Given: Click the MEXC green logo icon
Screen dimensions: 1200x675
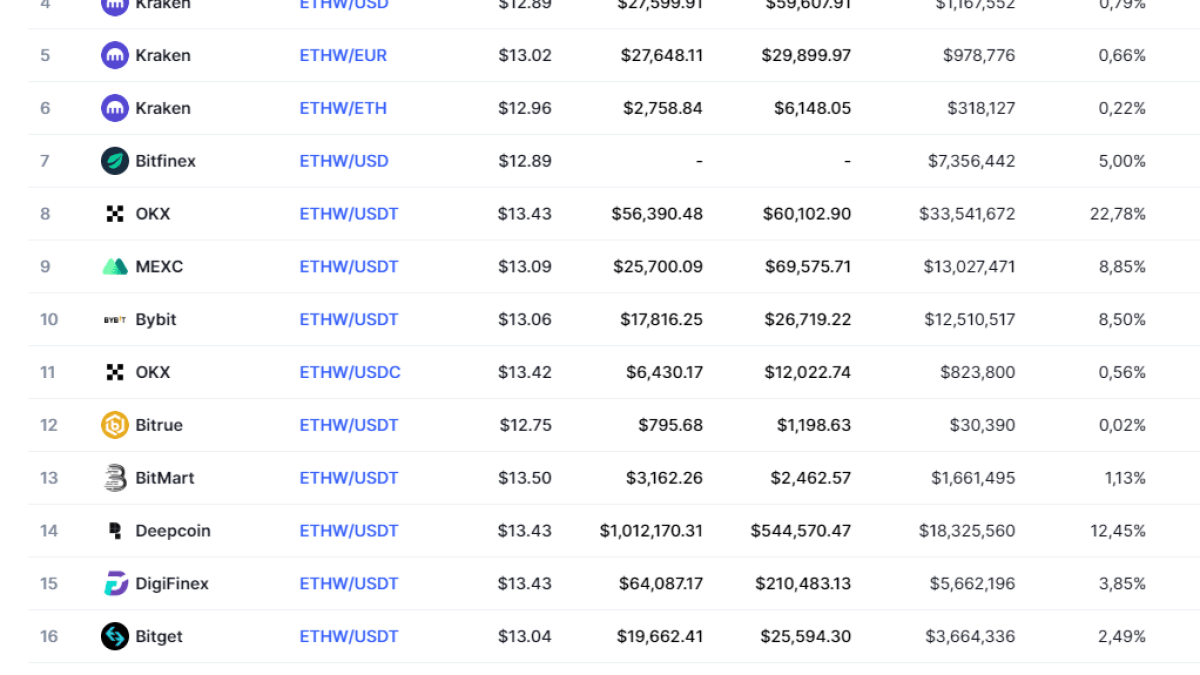Looking at the screenshot, I should click(115, 267).
